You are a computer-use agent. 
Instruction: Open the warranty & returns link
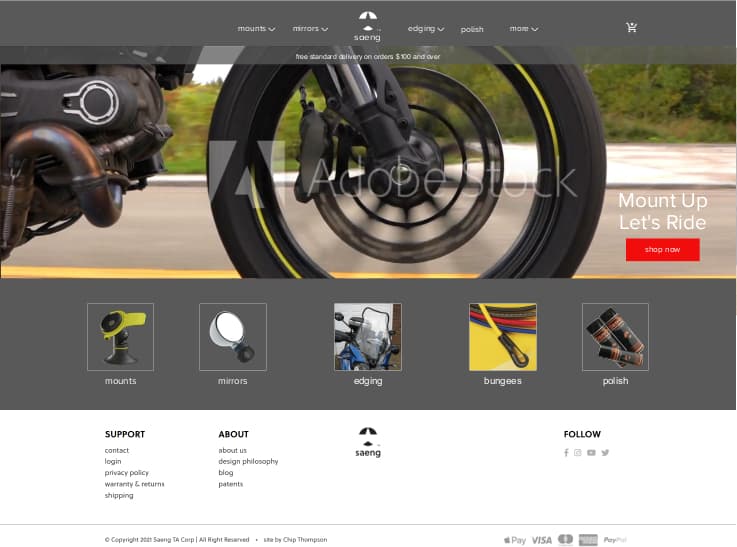pyautogui.click(x=134, y=484)
